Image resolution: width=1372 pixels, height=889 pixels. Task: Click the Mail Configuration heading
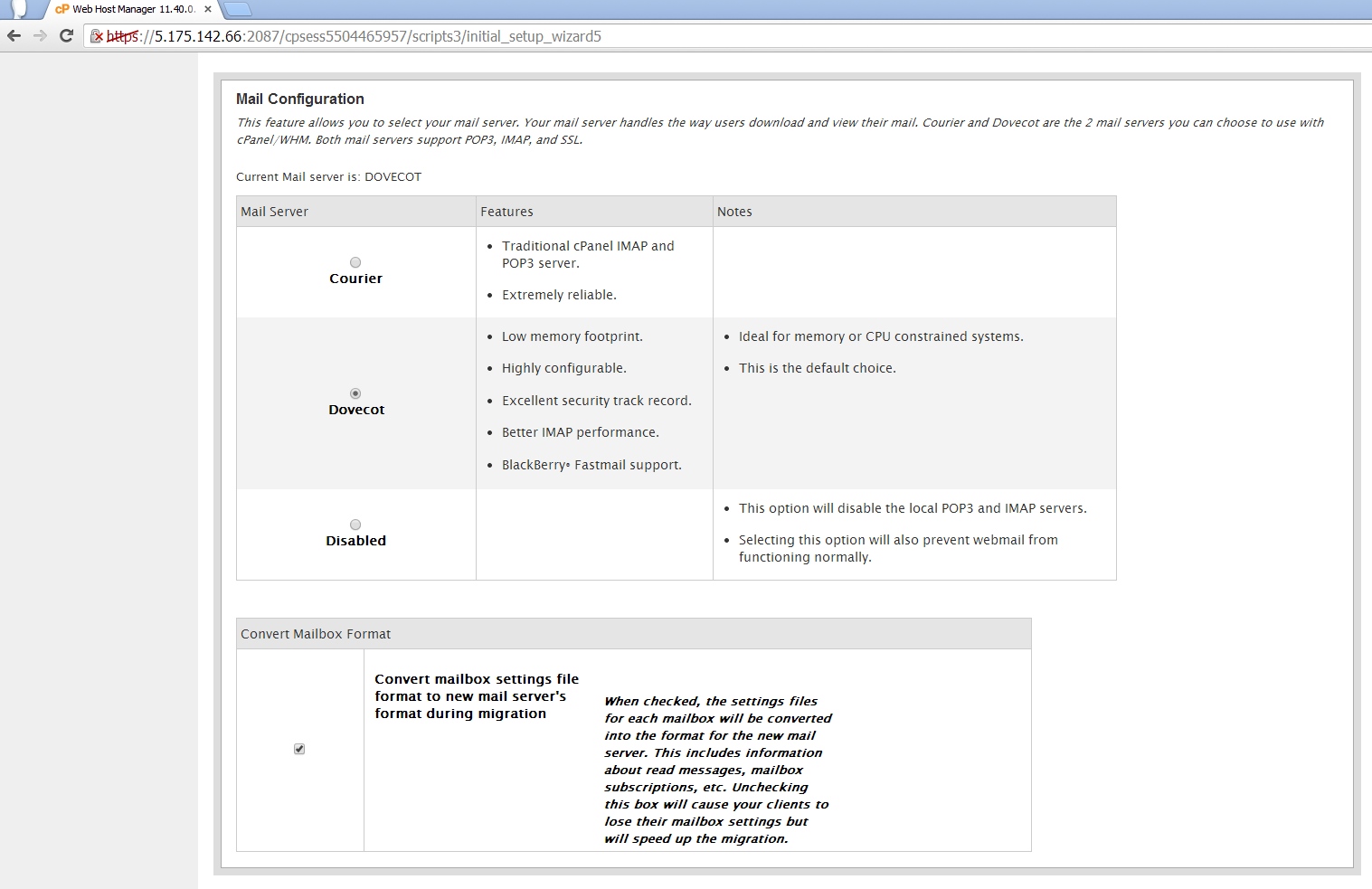tap(300, 99)
